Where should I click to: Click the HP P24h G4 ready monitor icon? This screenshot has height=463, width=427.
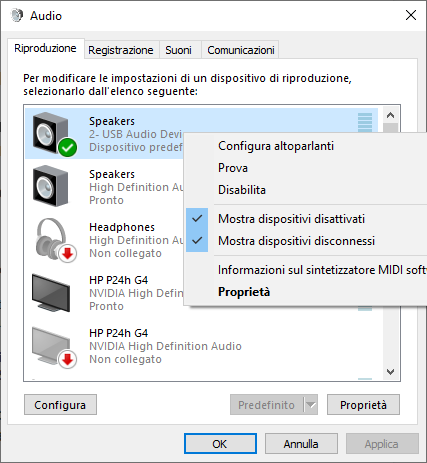click(51, 292)
